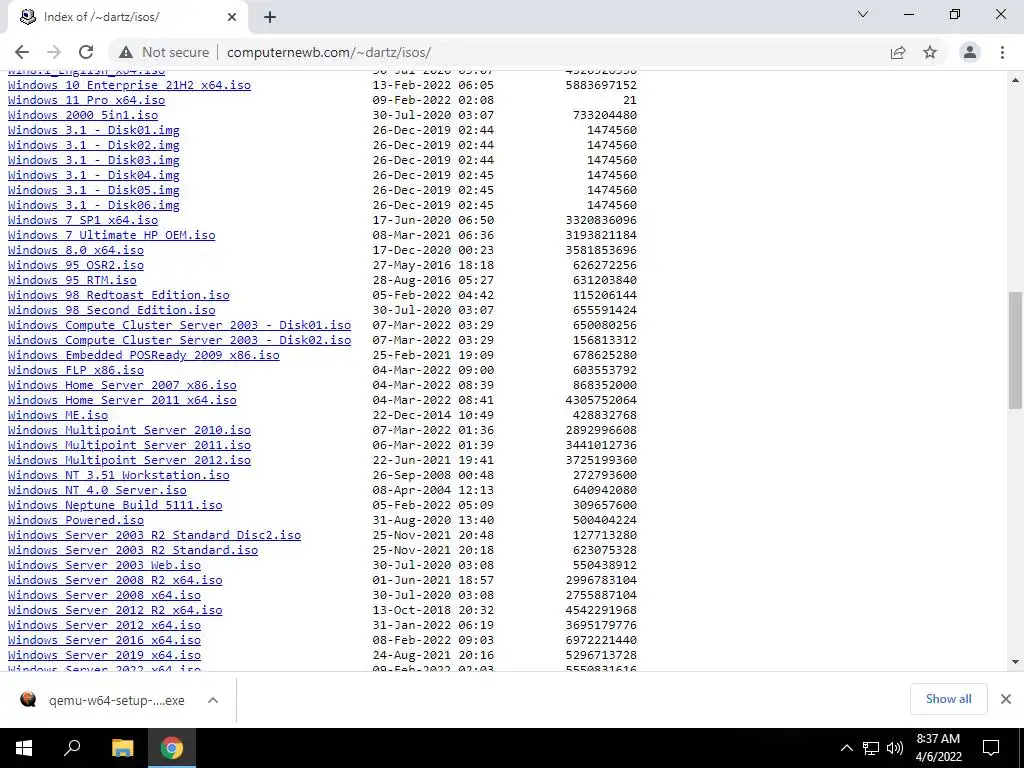Open Windows_98_Redtoast_Edition.iso link
1024x768 pixels.
coord(119,295)
